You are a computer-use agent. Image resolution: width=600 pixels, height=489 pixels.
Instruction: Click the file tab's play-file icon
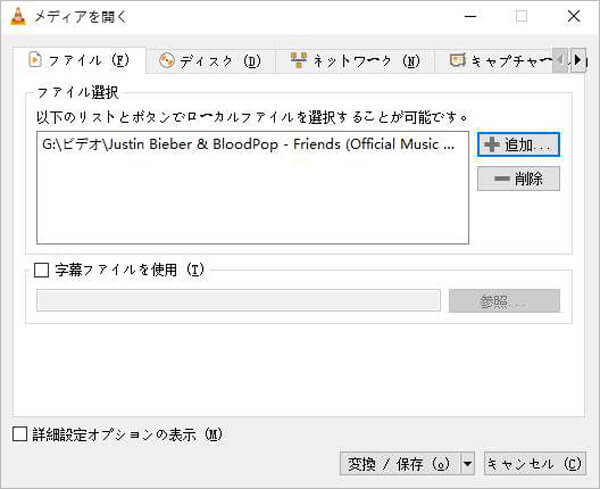click(x=35, y=60)
